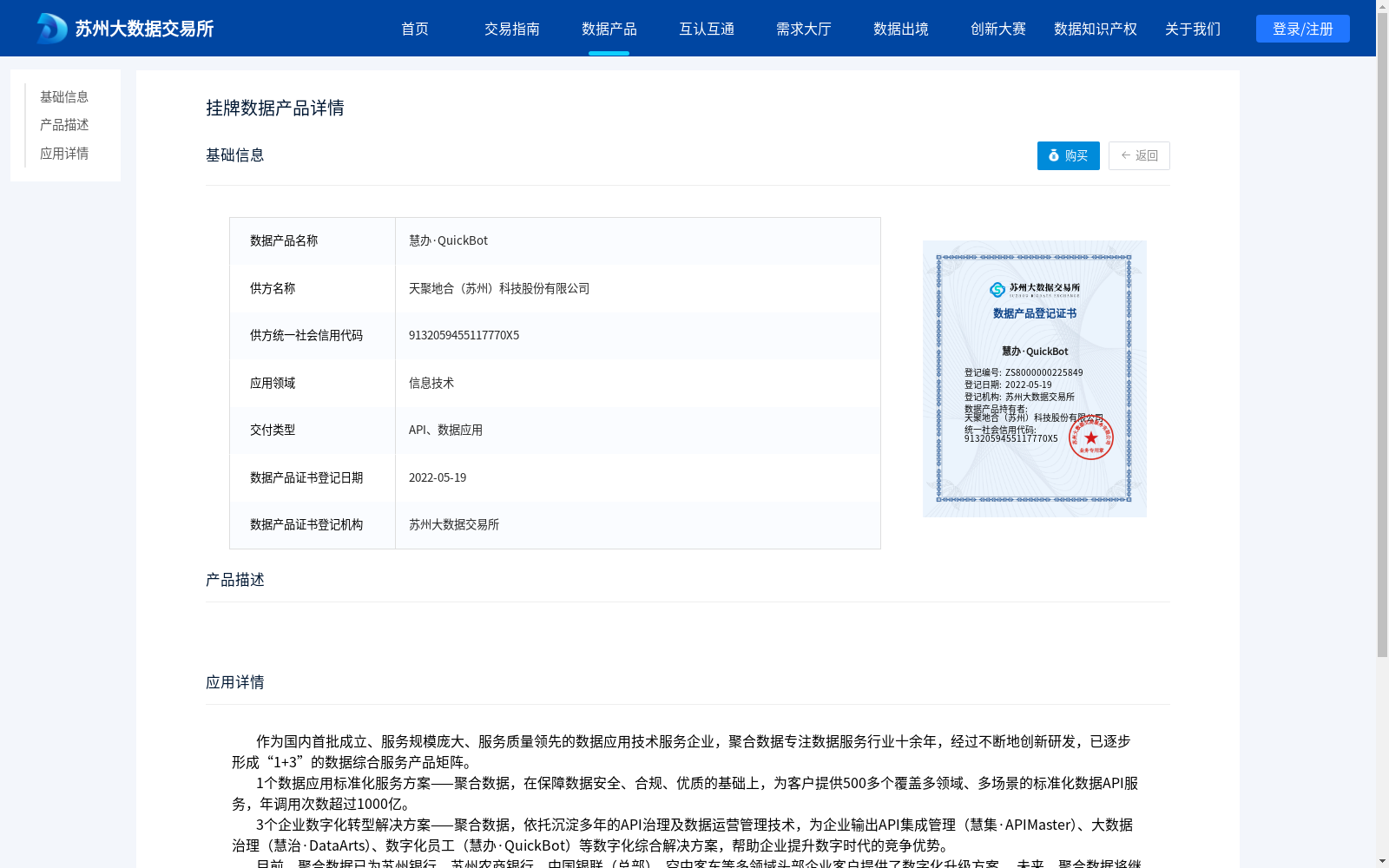Screen dimensions: 1389x868
Task: Open the 数据产品登记证书 certificate image
Action: pyautogui.click(x=1035, y=378)
